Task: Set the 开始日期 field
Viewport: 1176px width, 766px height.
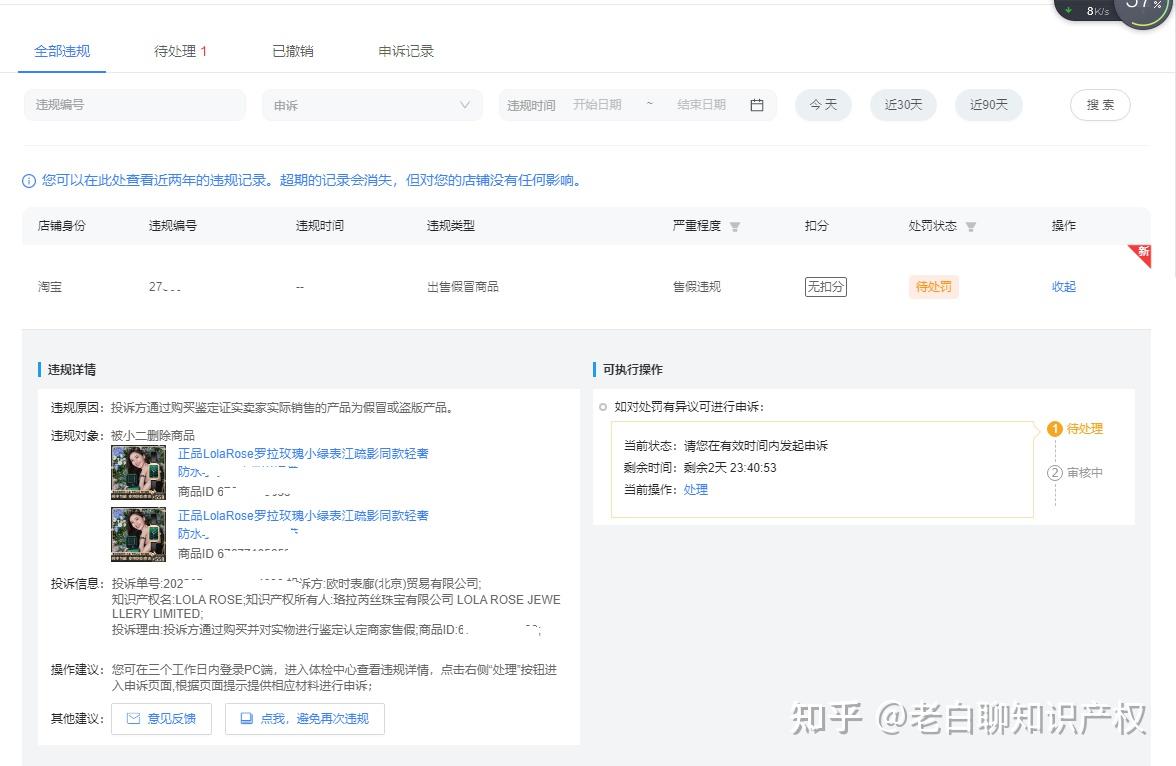Action: point(597,105)
